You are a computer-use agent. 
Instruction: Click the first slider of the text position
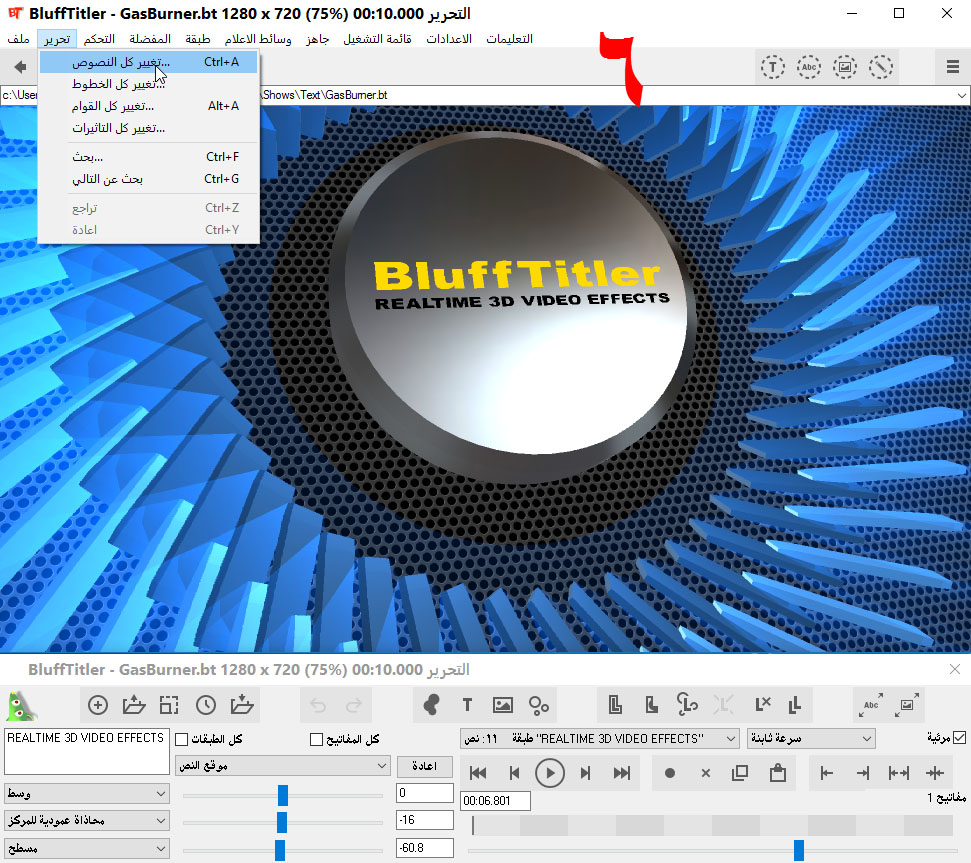283,796
